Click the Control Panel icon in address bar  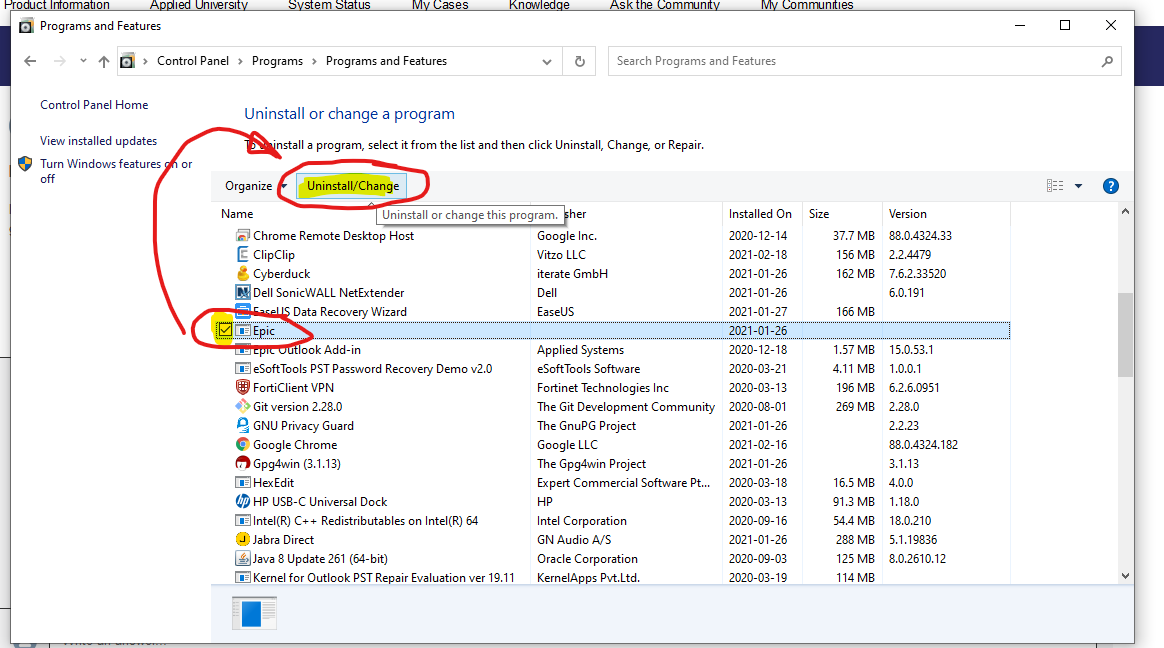tap(128, 61)
